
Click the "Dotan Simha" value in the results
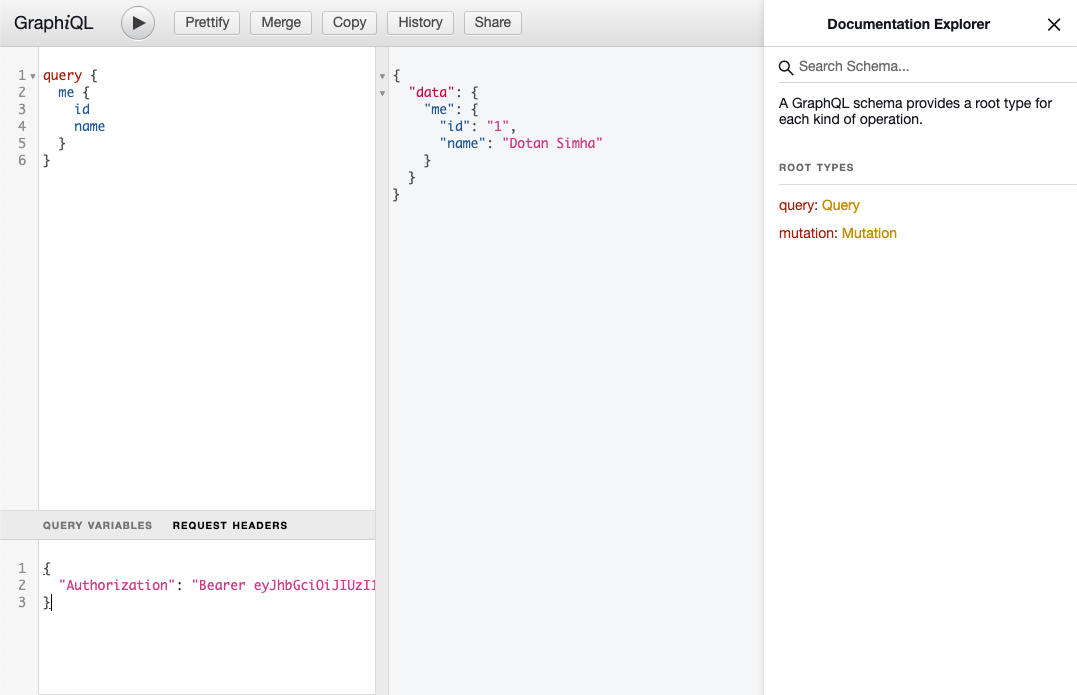pos(552,144)
